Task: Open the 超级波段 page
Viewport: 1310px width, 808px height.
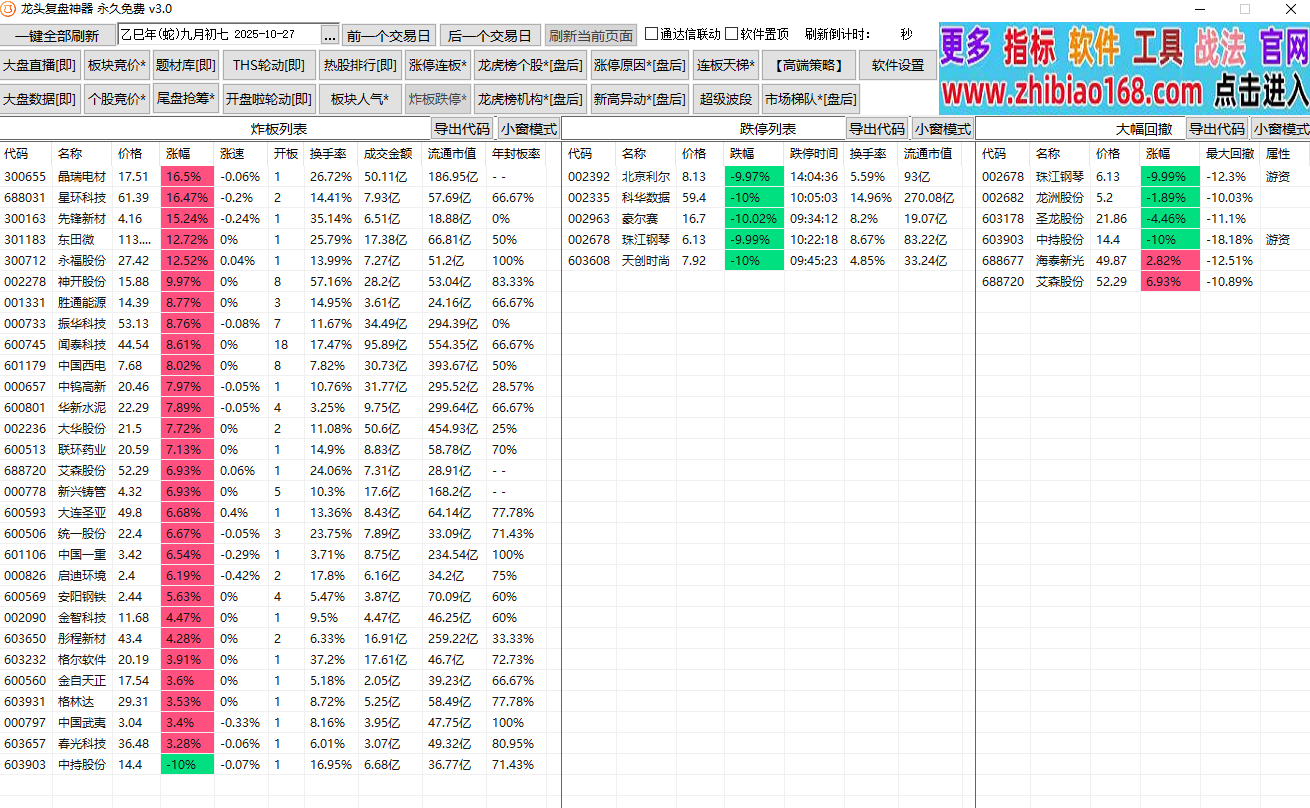Action: [x=727, y=99]
